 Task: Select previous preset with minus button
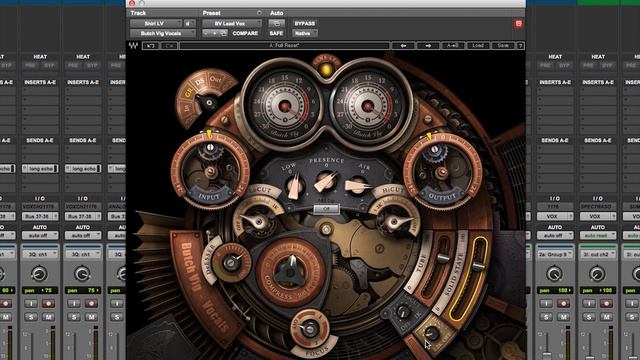coord(206,33)
